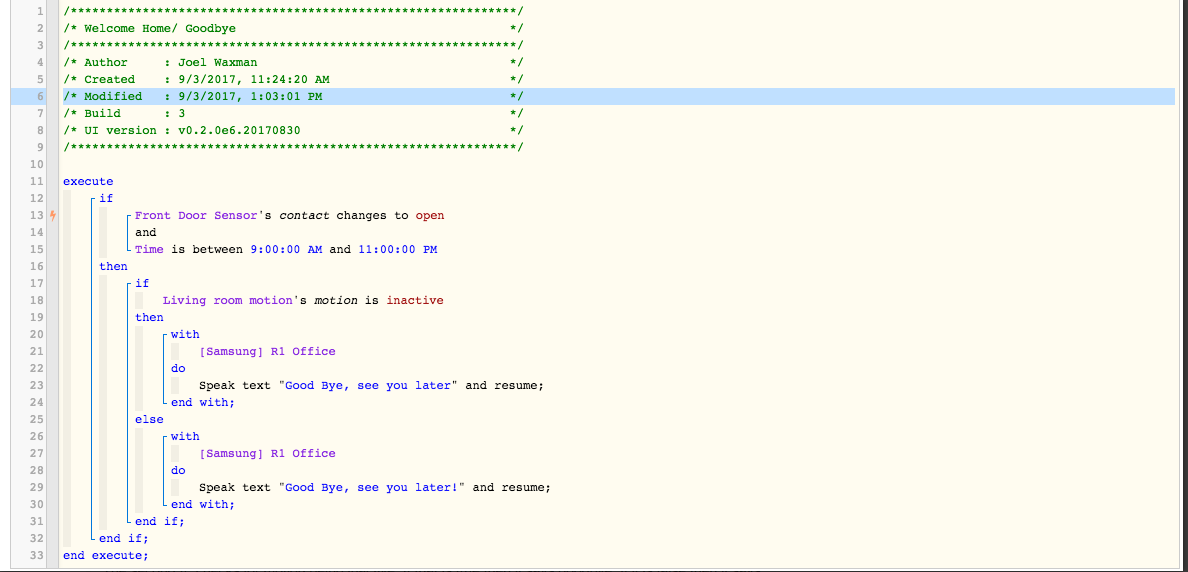Click the 'and' operator on line 14
Screen dimensions: 1188x572
[x=145, y=233]
